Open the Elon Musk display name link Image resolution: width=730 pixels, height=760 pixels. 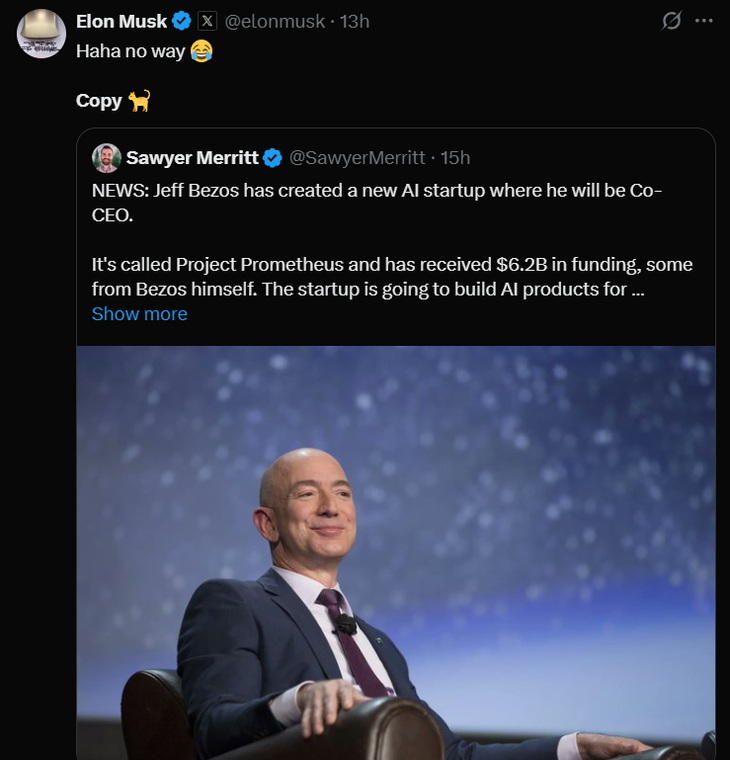tap(121, 20)
